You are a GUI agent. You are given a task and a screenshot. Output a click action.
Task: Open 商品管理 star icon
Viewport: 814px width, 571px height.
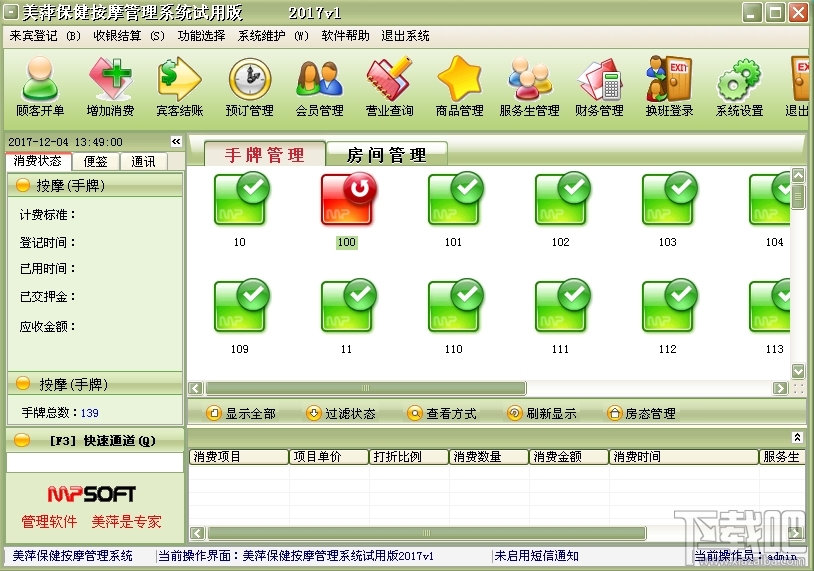(x=459, y=86)
